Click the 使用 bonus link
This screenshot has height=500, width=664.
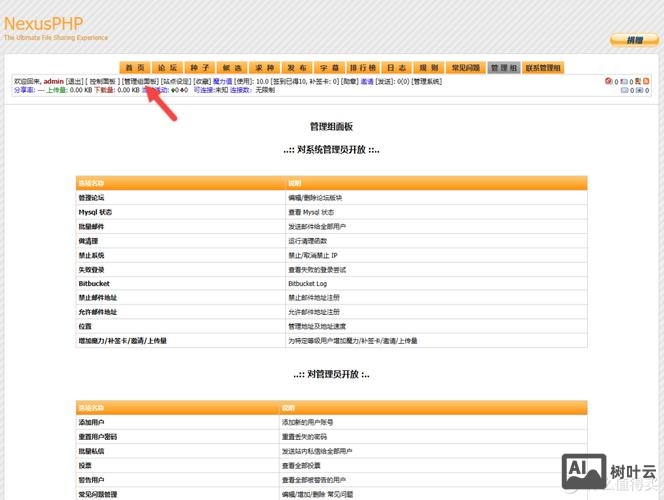point(243,81)
